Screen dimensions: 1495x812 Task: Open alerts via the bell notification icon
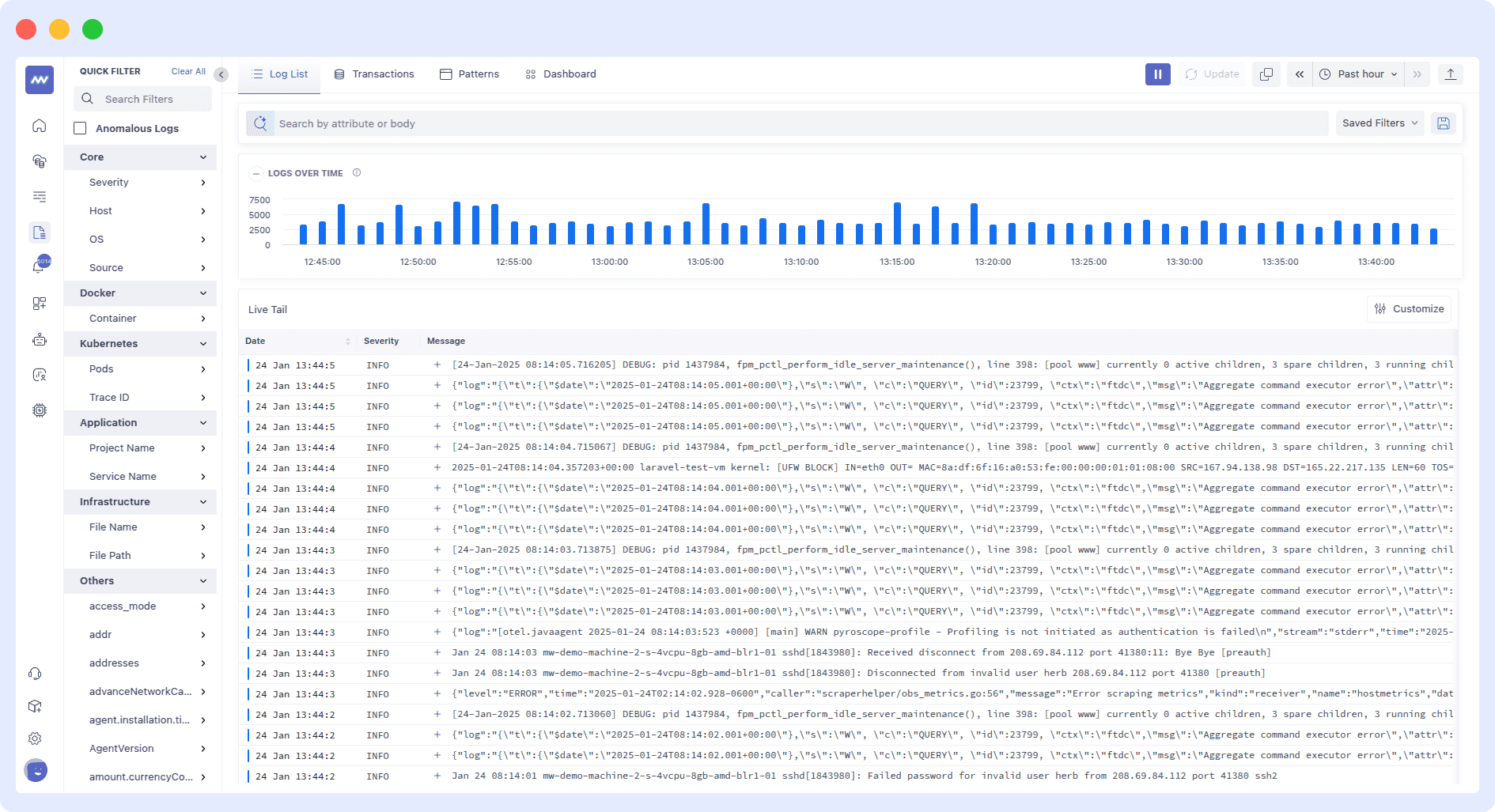(x=37, y=266)
